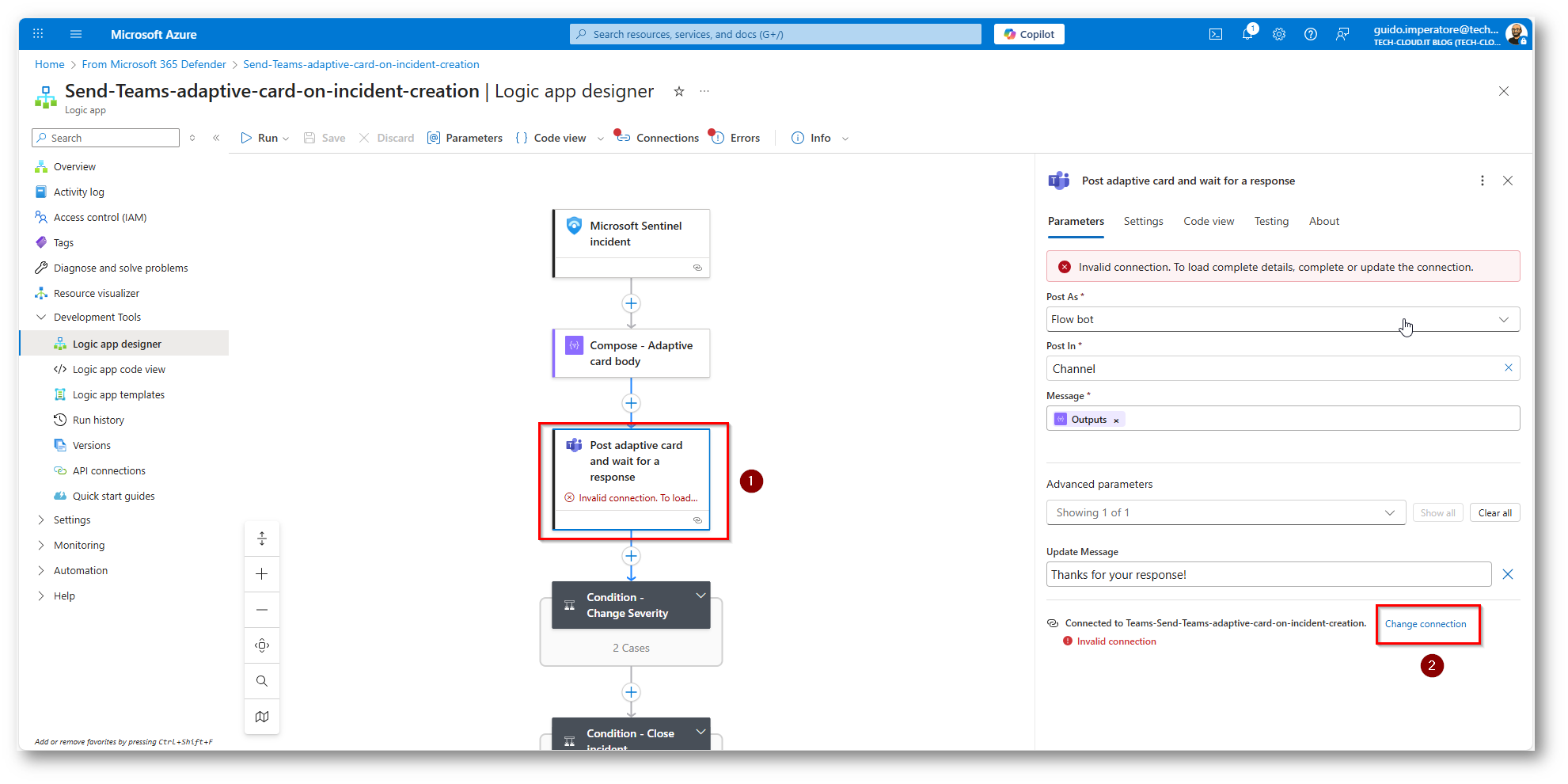Open the Advanced parameters Showing 1 of 1 dropdown
The image size is (1568, 784).
1226,512
